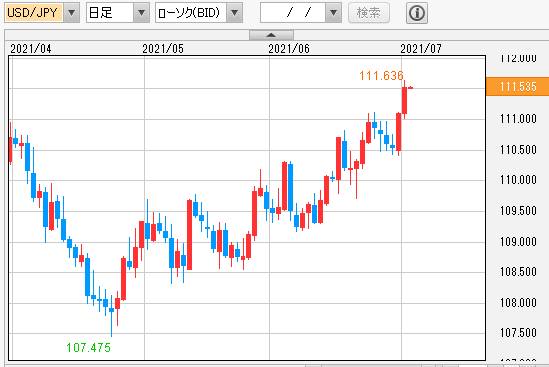Click the 107.475 low price label
The width and height of the screenshot is (549, 367).
click(x=89, y=347)
